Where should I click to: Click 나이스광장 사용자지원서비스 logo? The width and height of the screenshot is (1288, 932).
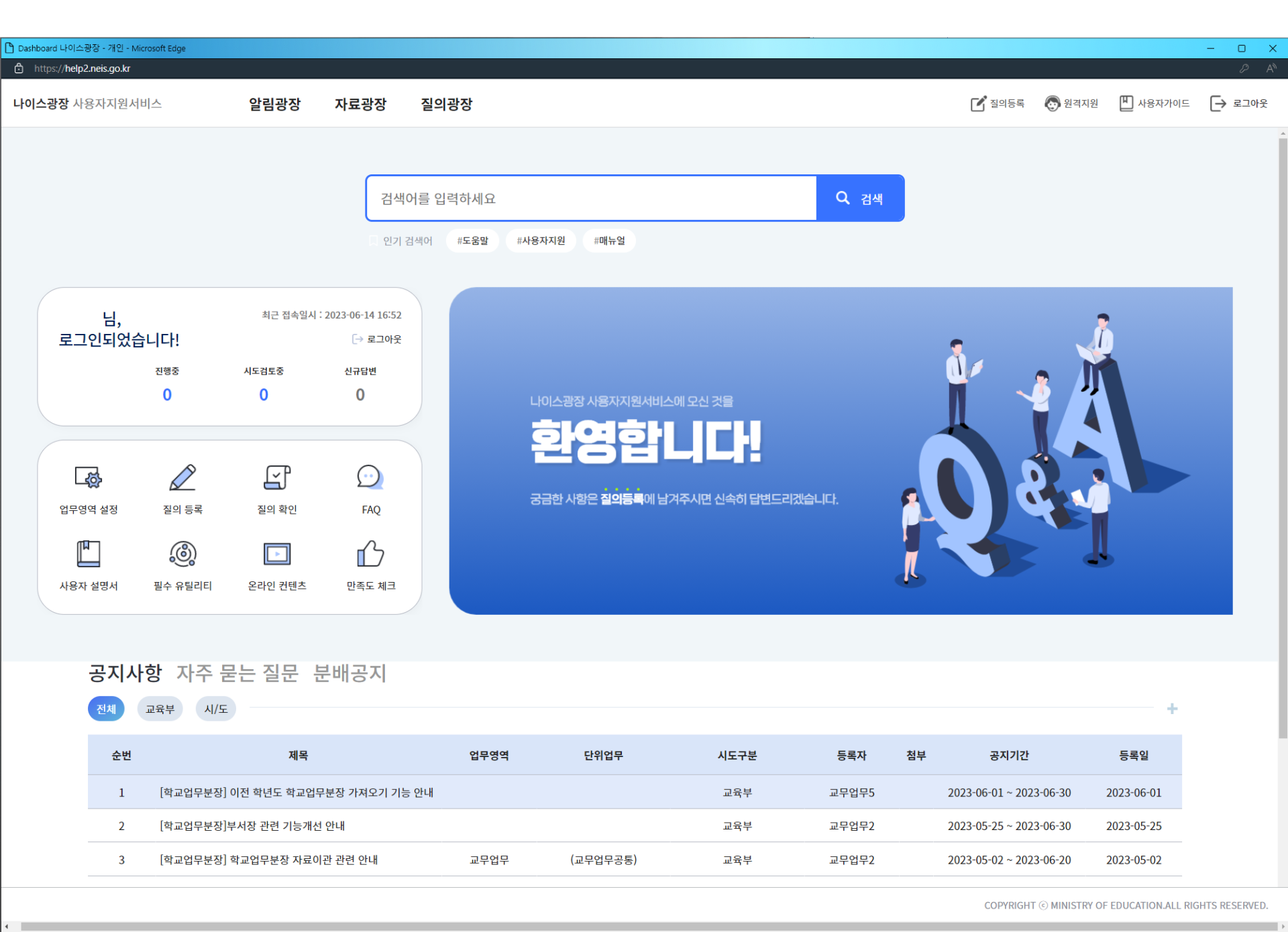pyautogui.click(x=87, y=103)
